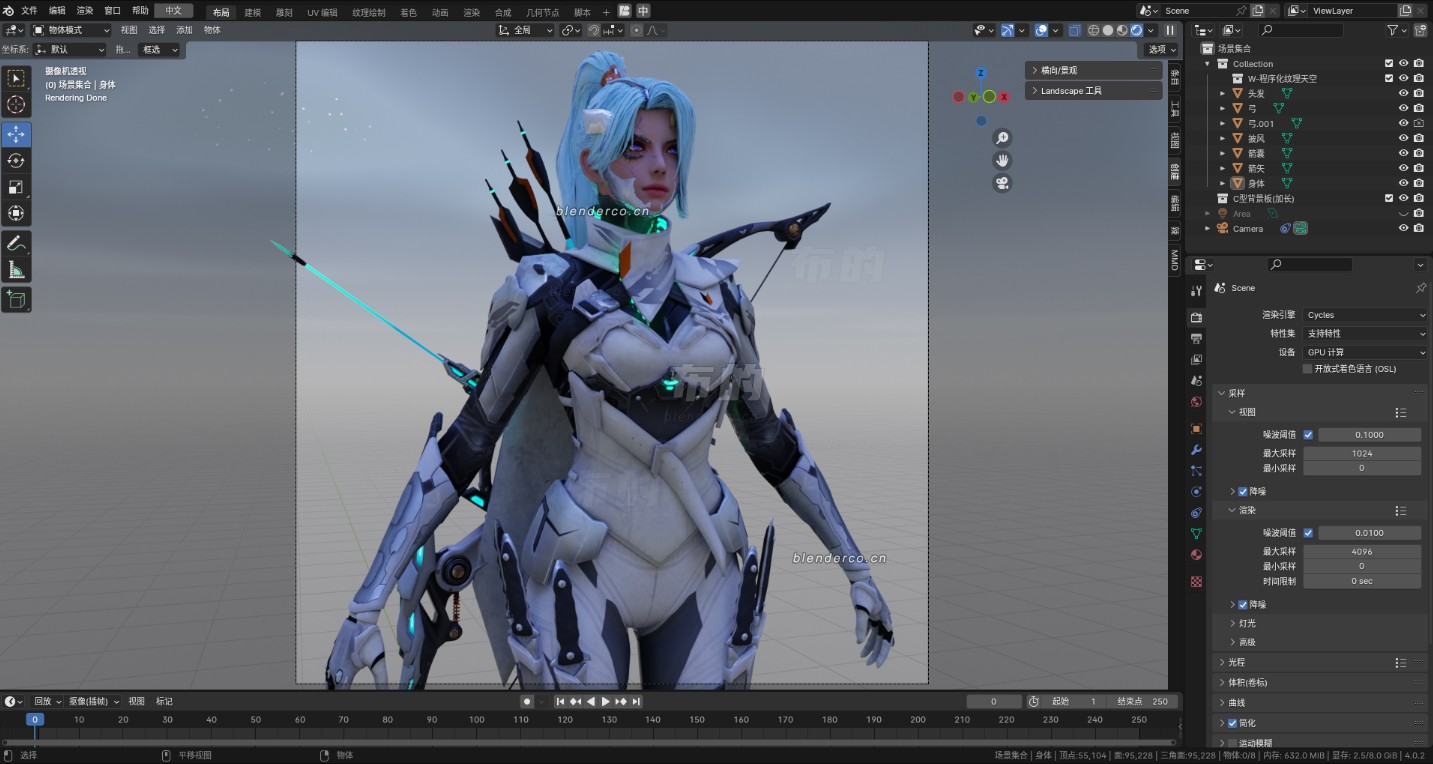Viewport: 1433px width, 764px height.
Task: Open the View Layer properties tab icon
Action: 1196,360
